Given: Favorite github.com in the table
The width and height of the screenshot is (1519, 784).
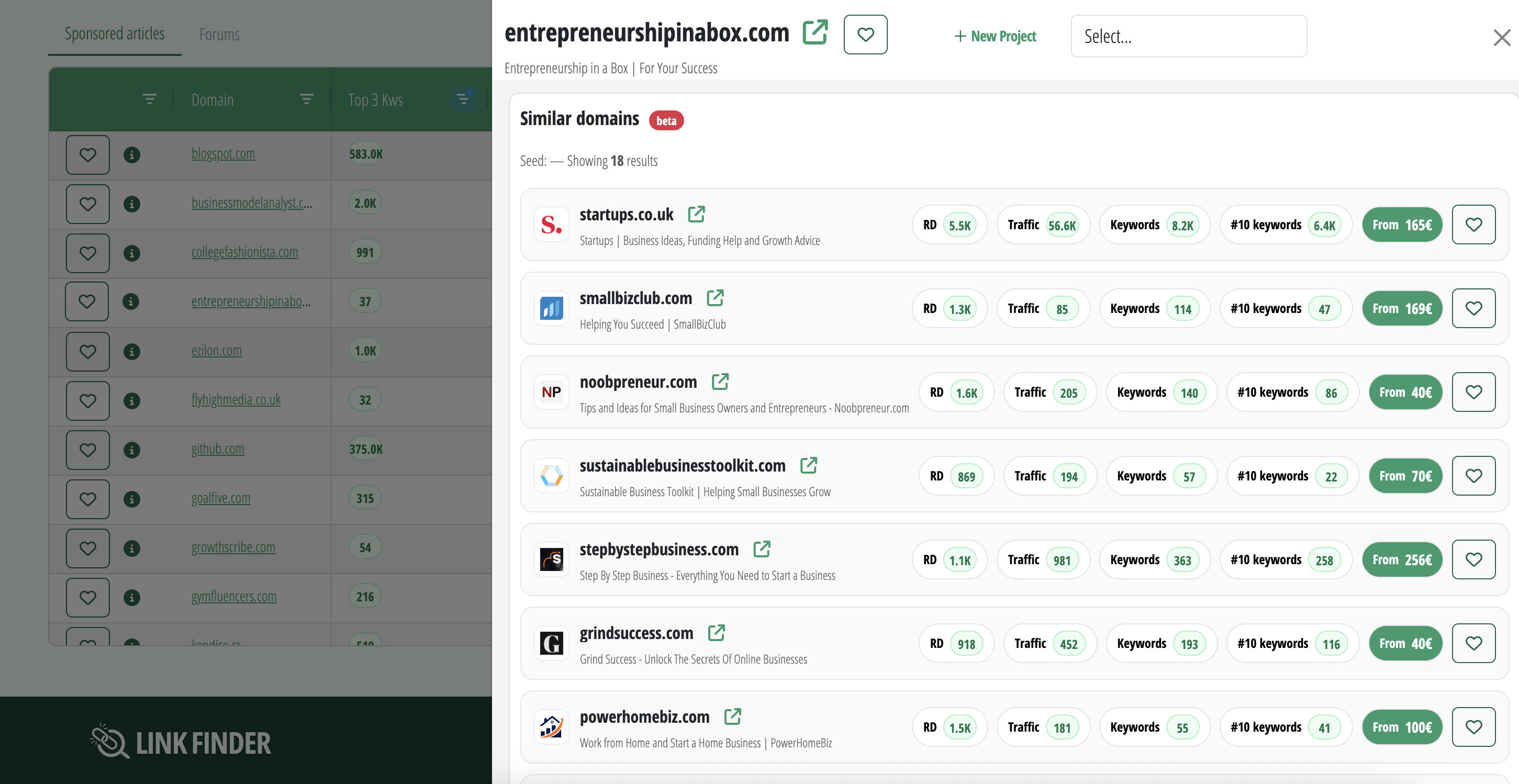Looking at the screenshot, I should click(88, 451).
